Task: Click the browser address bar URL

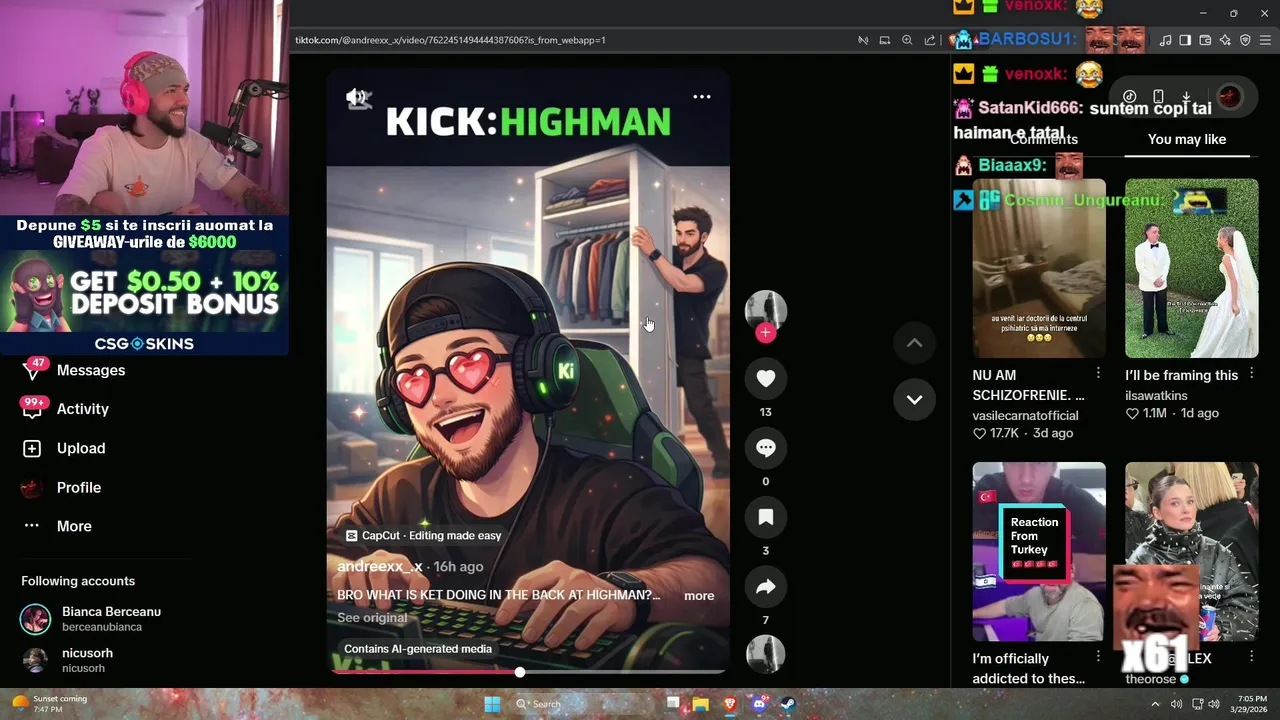Action: point(450,40)
